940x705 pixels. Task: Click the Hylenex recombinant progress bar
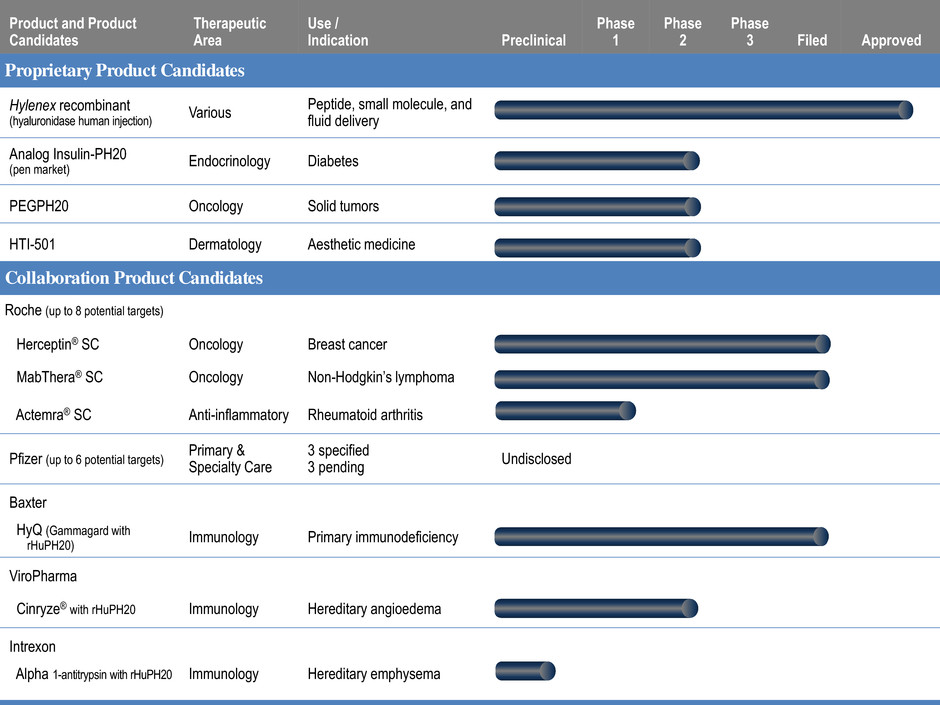(x=703, y=111)
